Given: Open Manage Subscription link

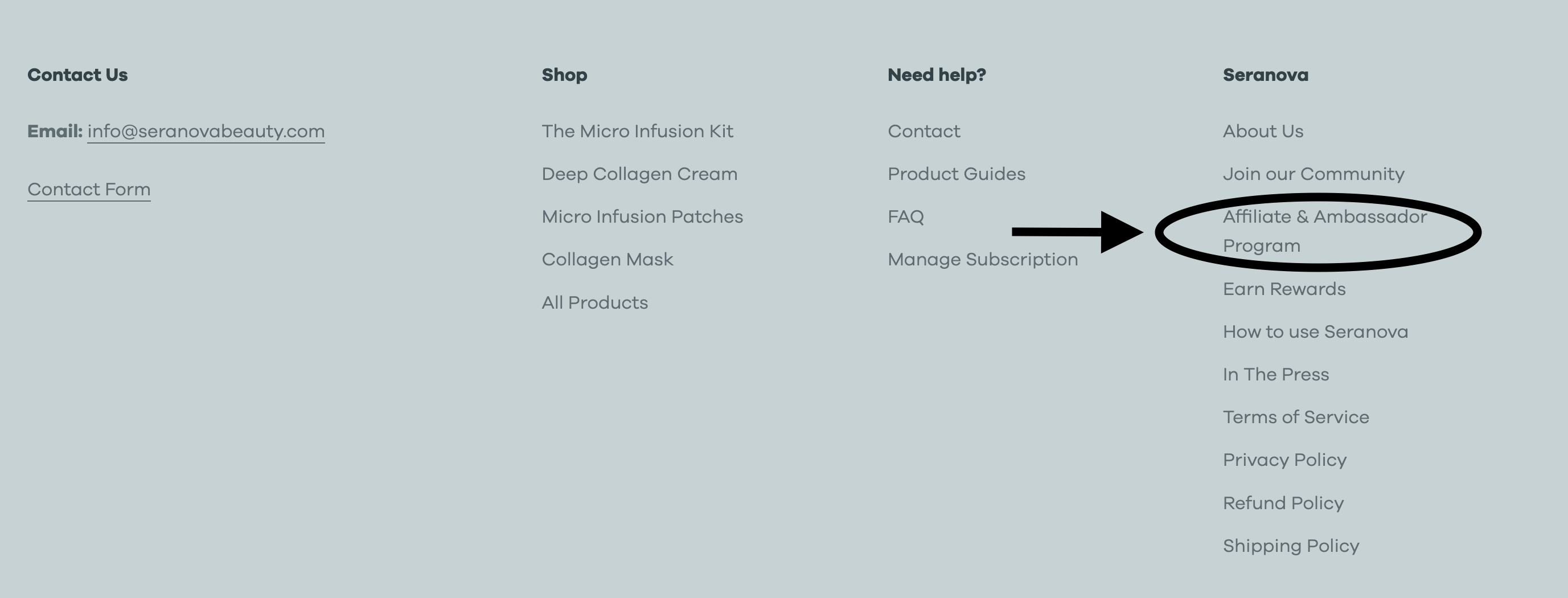Looking at the screenshot, I should (983, 259).
